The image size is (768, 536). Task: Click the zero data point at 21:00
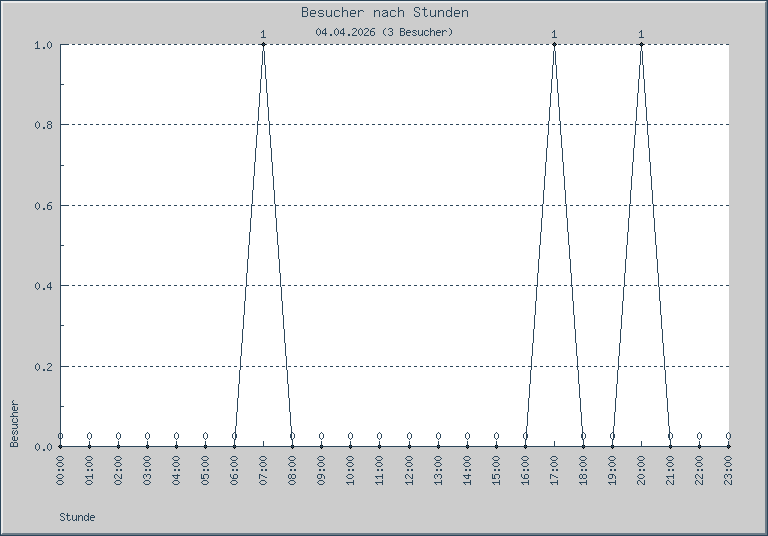(670, 446)
